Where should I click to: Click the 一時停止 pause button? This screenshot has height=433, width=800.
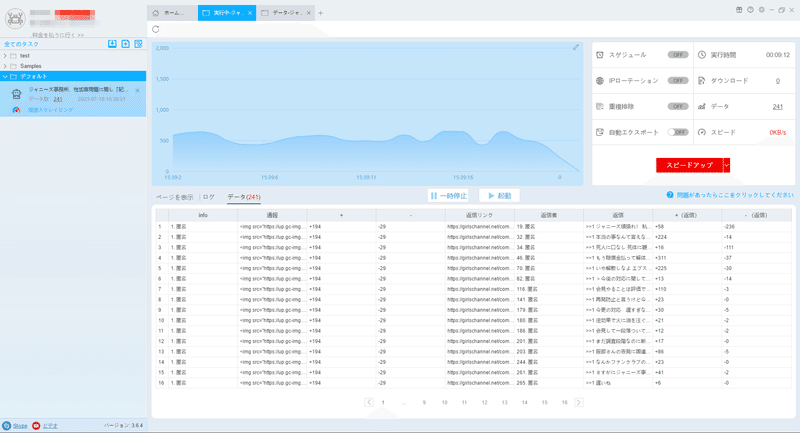(448, 196)
